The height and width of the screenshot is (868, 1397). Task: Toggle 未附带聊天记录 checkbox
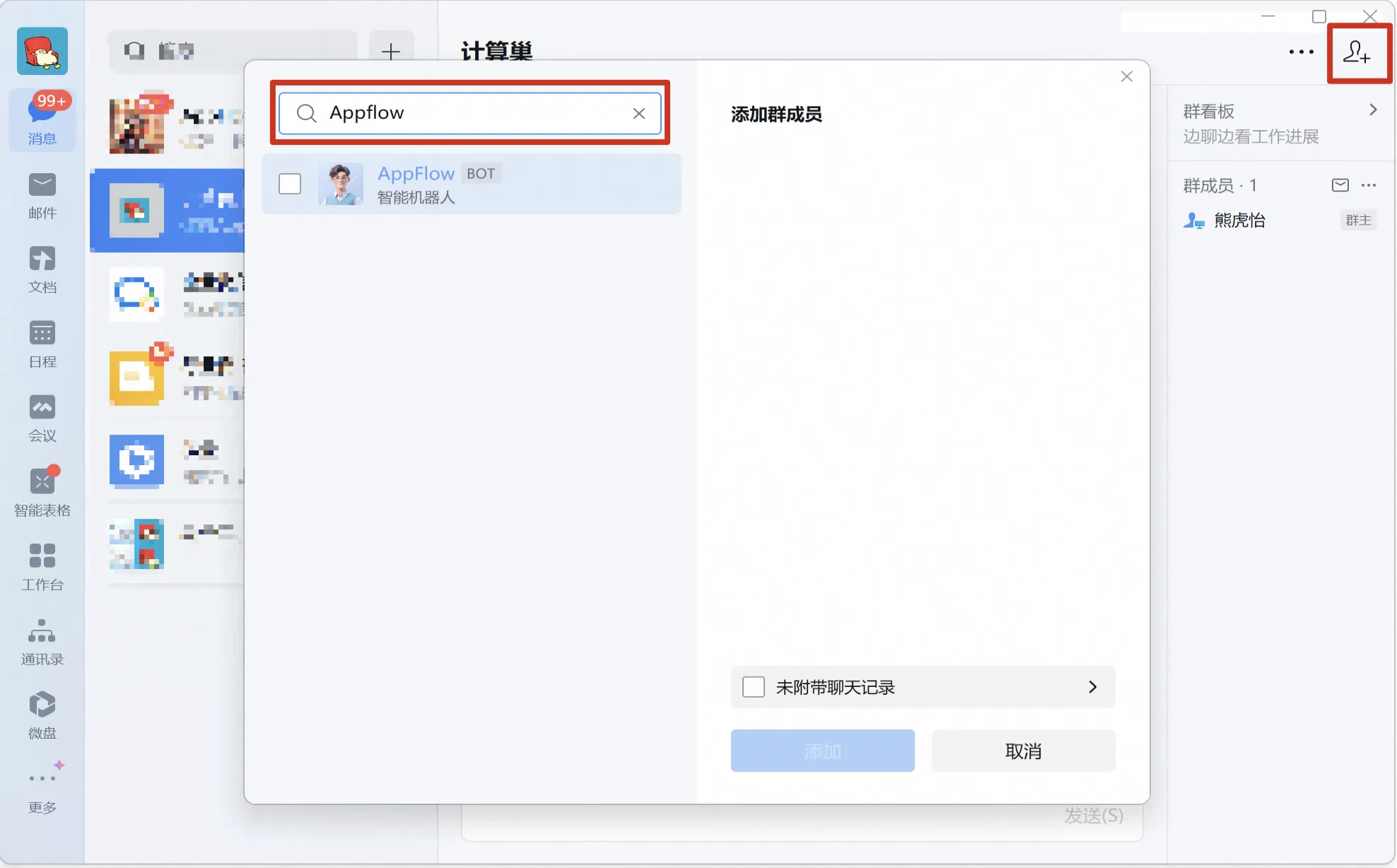point(754,687)
